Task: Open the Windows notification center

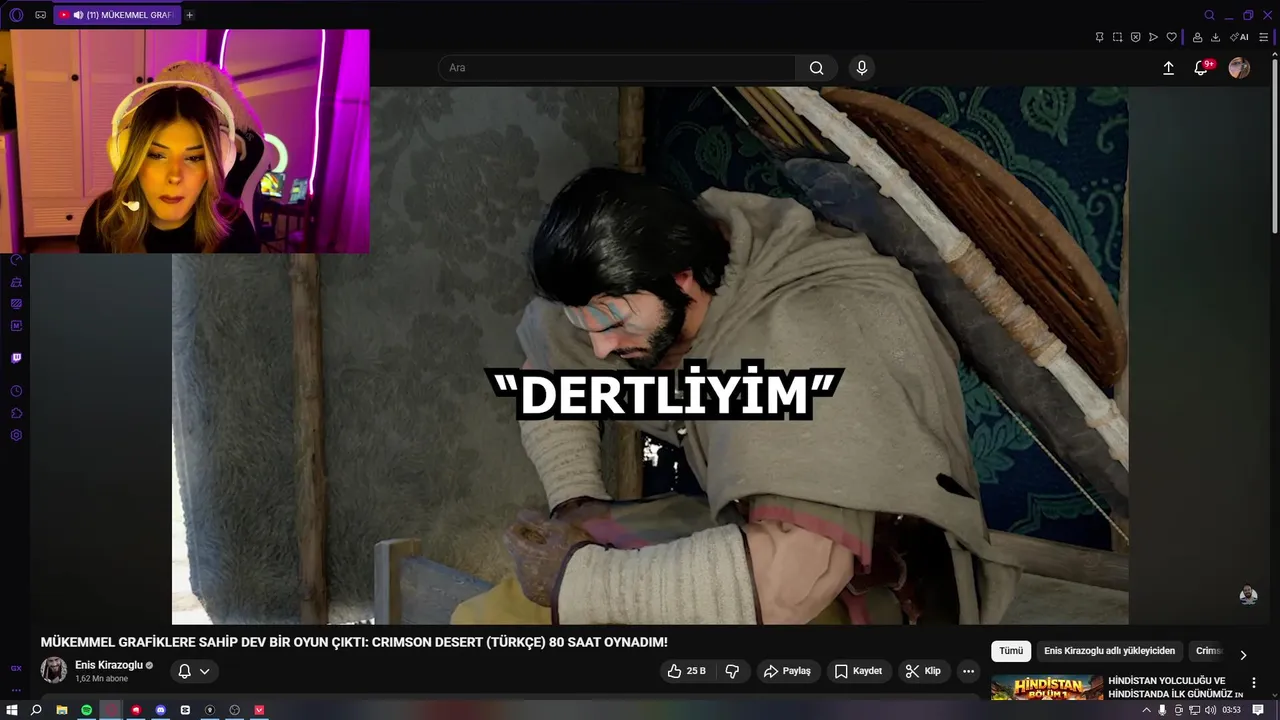Action: pyautogui.click(x=1258, y=710)
